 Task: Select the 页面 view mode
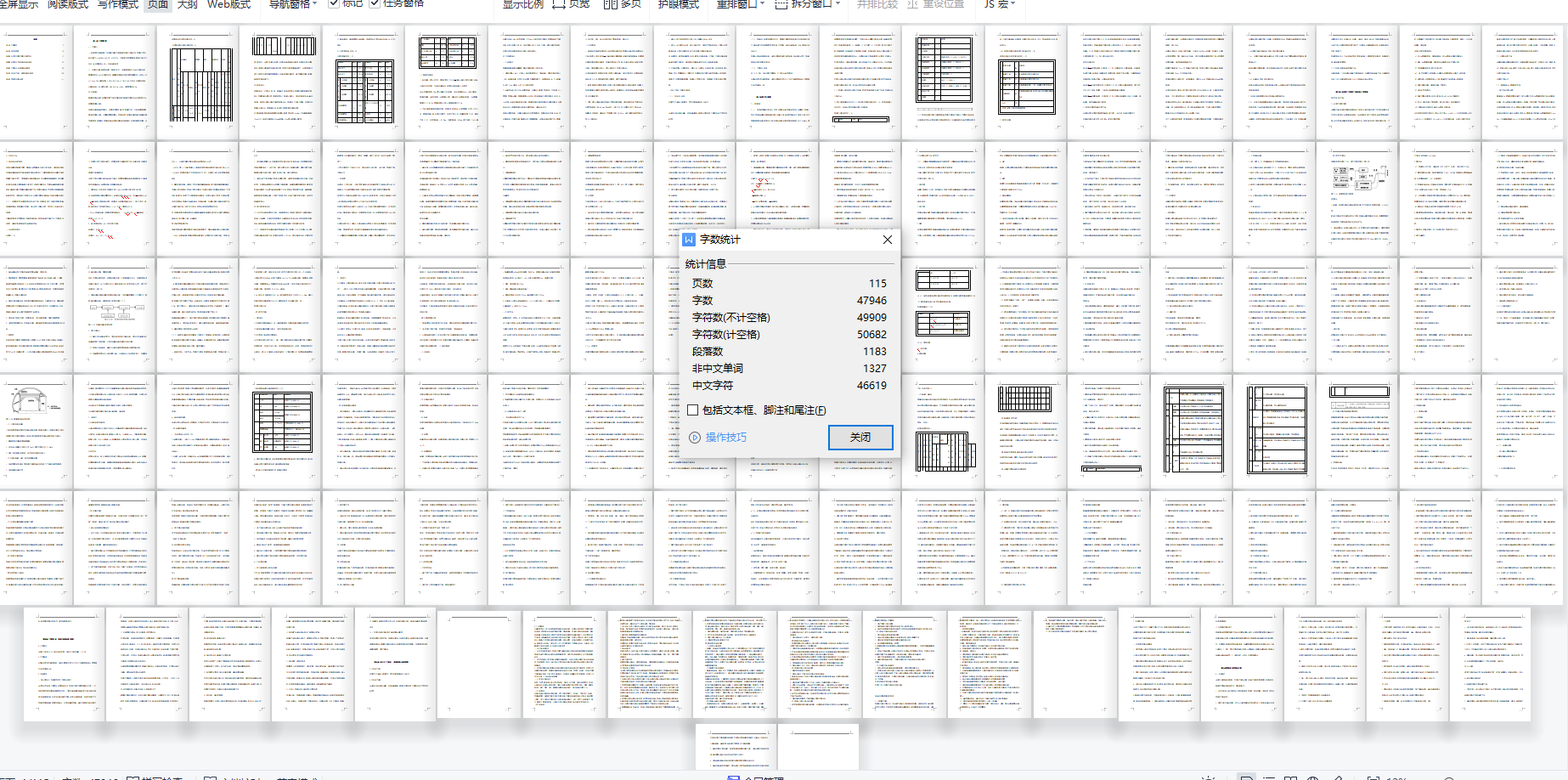point(158,4)
